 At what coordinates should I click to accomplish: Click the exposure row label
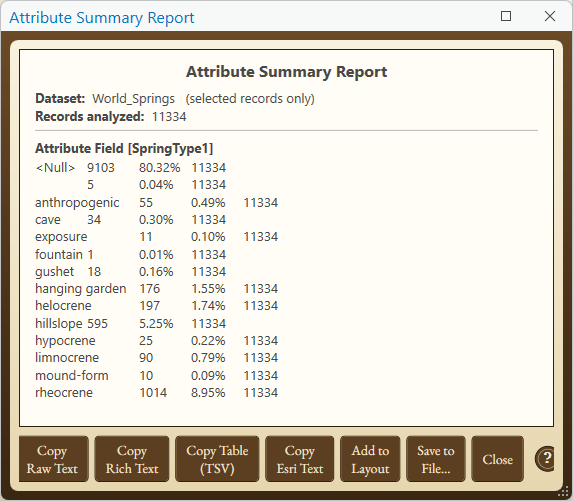tap(61, 237)
